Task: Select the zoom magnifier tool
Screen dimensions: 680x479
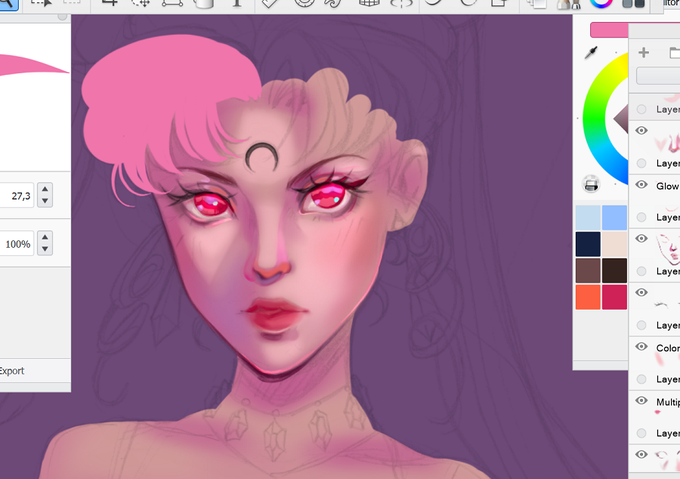Action: point(8,4)
